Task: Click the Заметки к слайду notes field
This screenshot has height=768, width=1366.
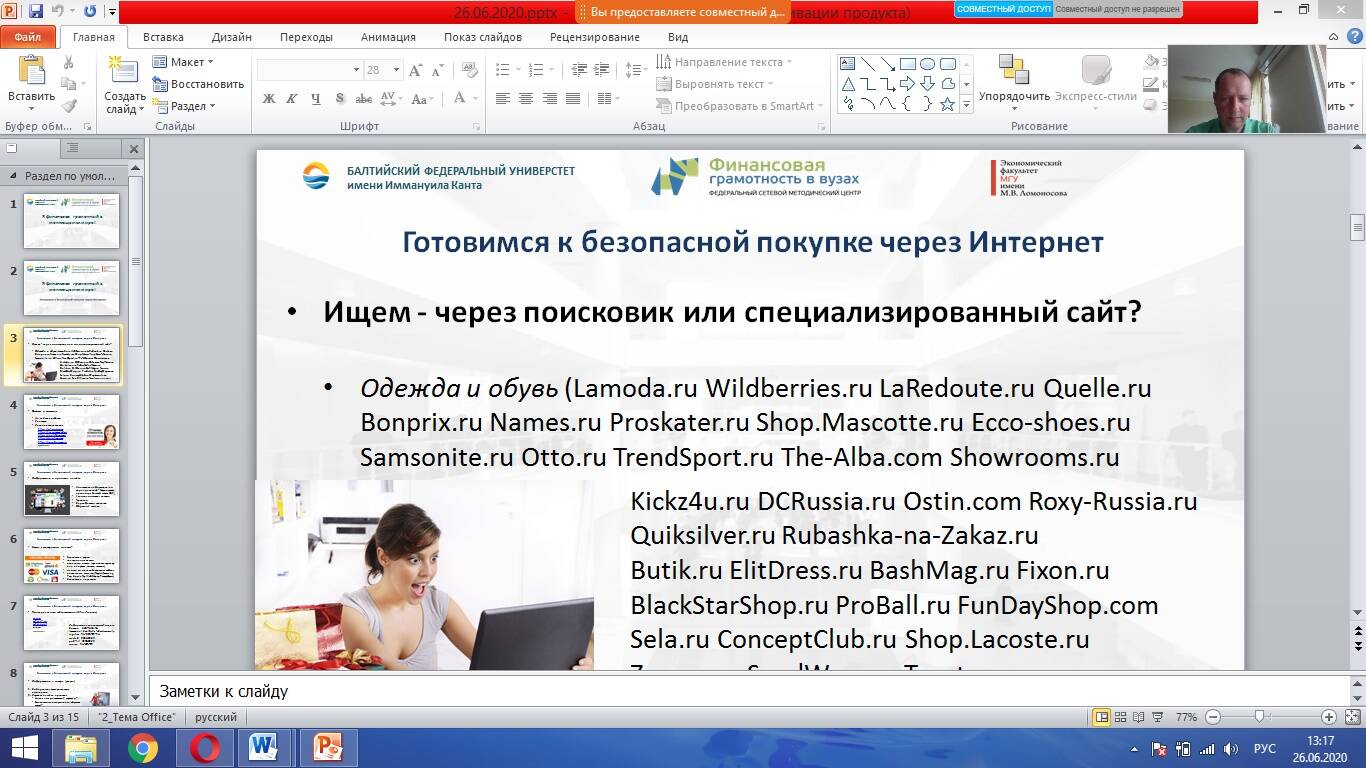Action: tap(748, 691)
